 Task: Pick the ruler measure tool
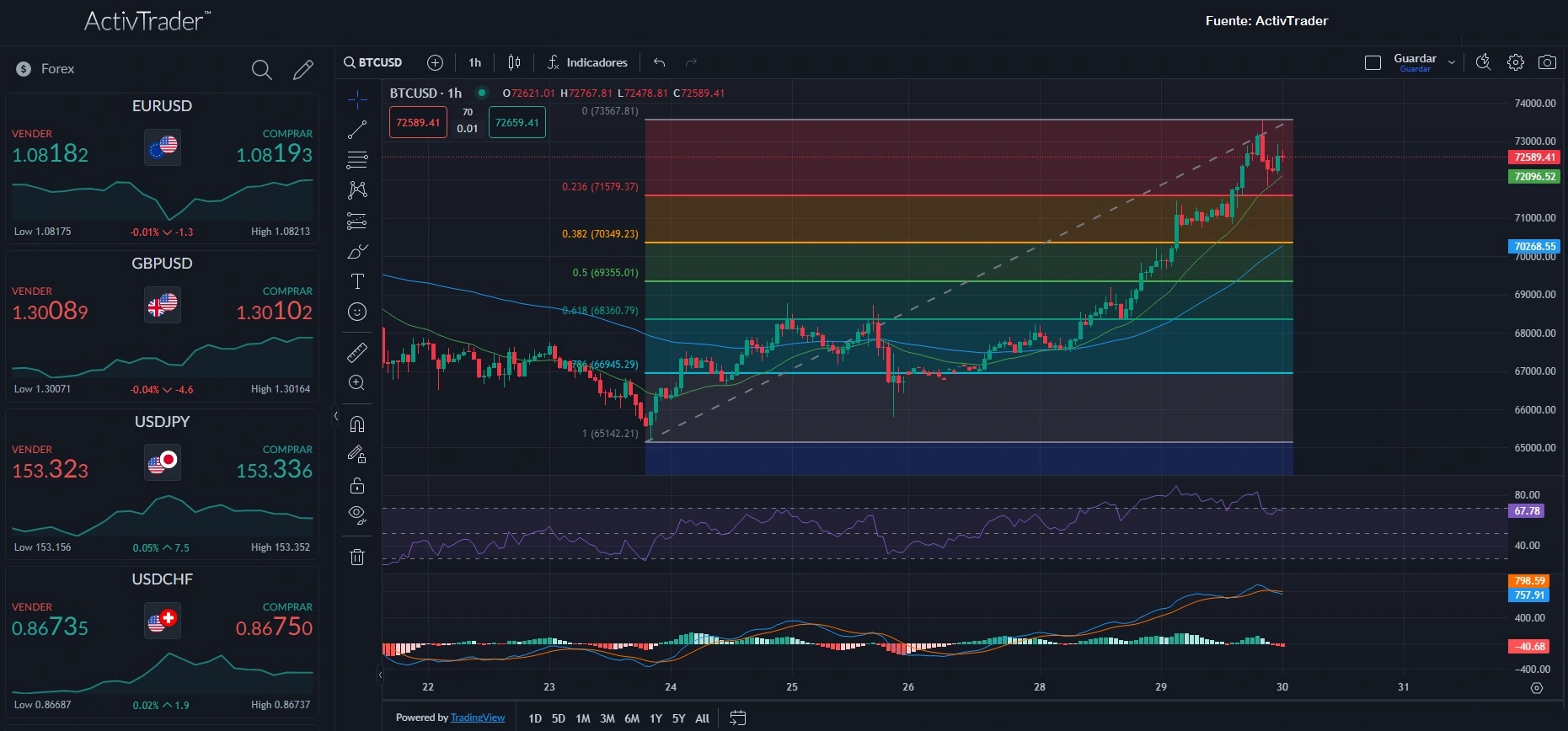click(357, 352)
